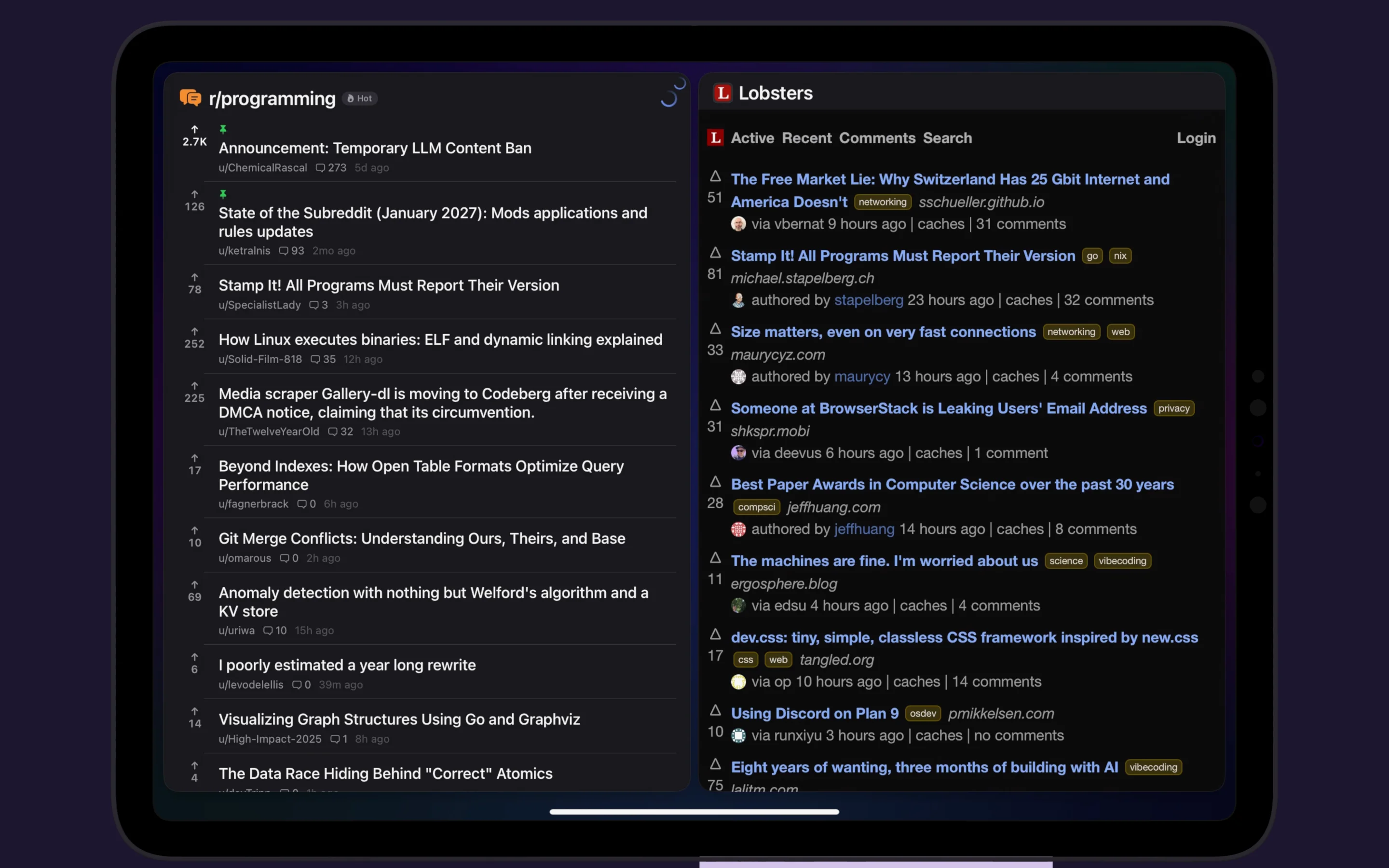Upvote Best Paper Awards story

pos(715,482)
